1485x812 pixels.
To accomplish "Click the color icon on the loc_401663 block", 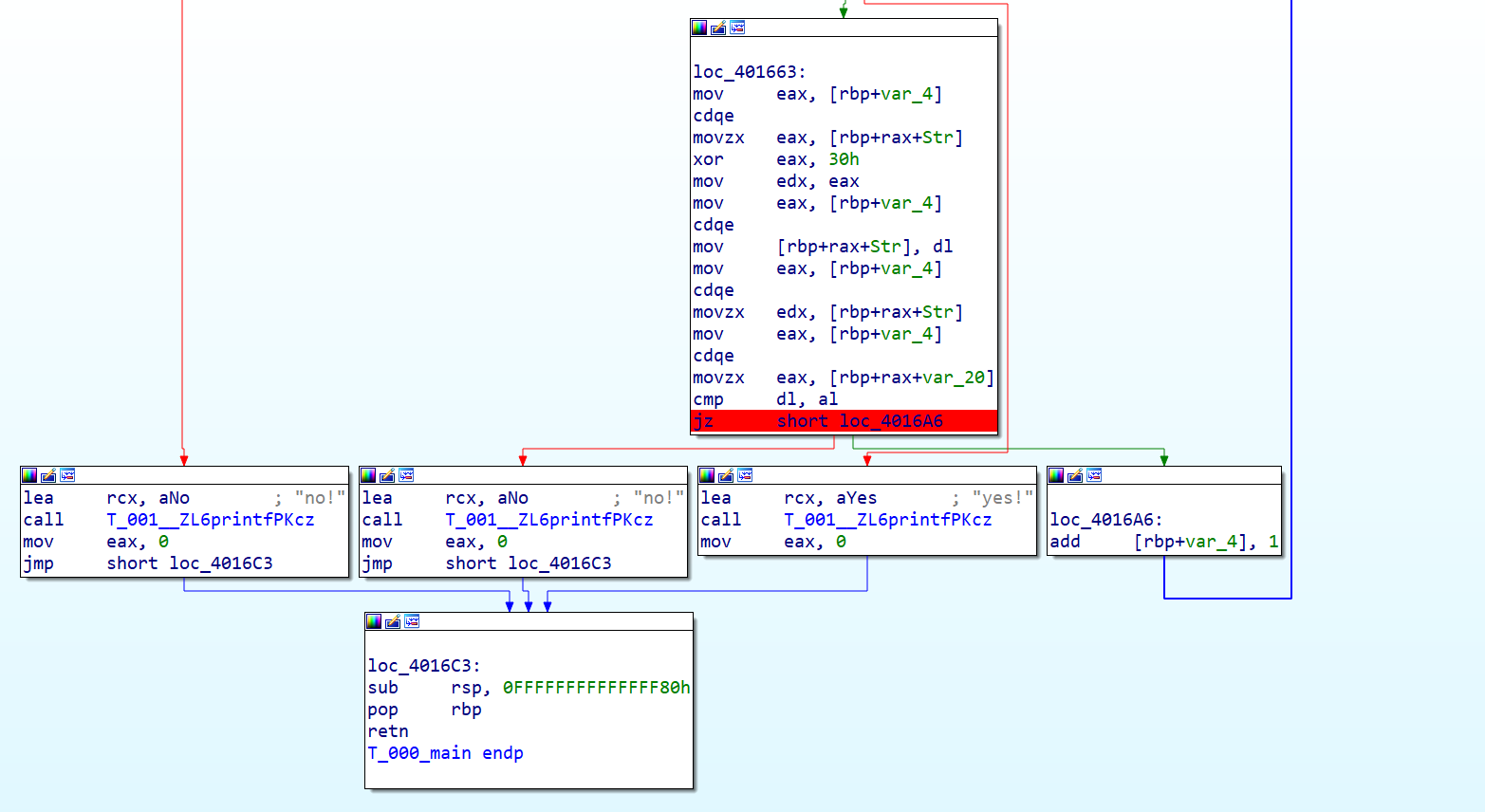I will click(x=699, y=28).
